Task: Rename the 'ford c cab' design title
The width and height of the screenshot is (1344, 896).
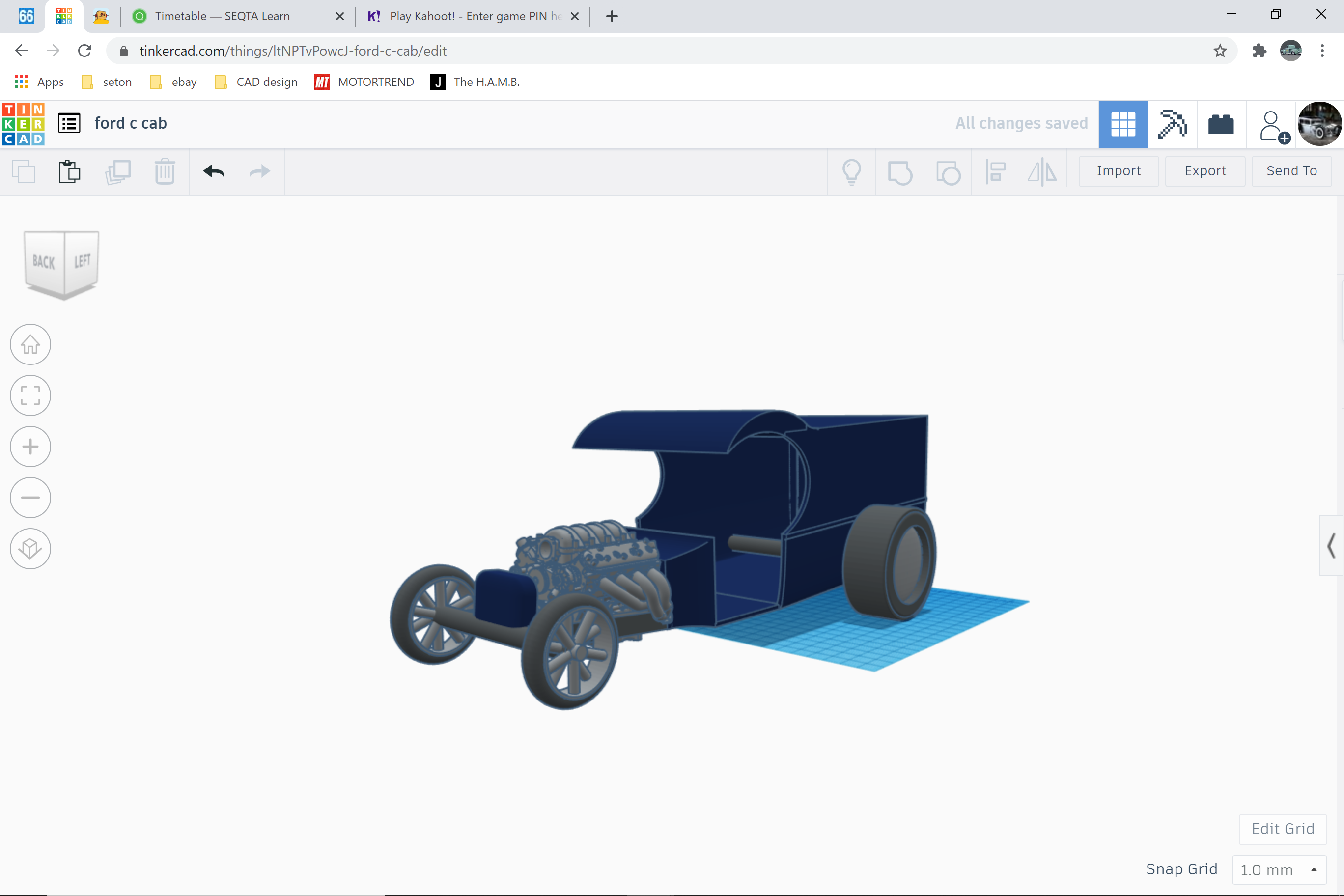Action: point(131,123)
